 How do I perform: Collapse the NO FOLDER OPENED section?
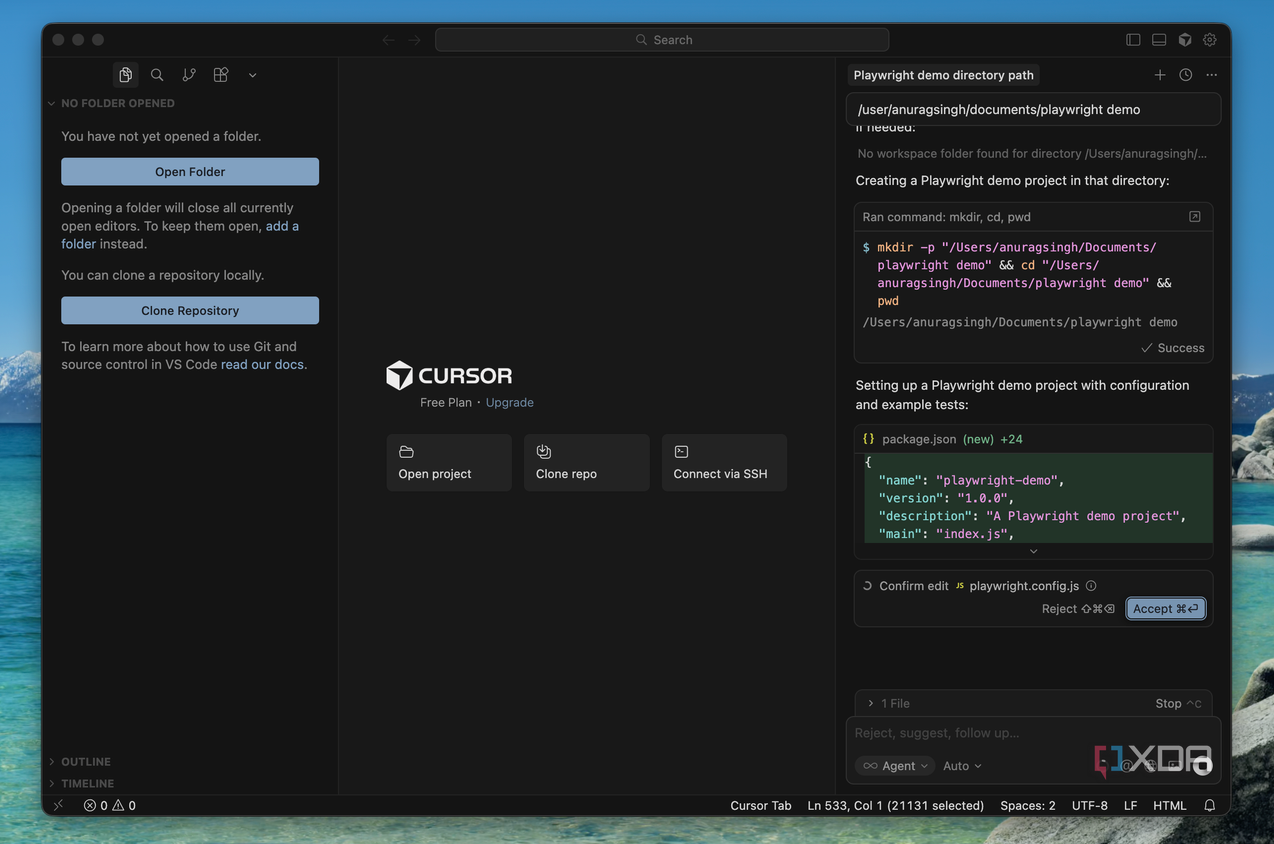[x=118, y=103]
